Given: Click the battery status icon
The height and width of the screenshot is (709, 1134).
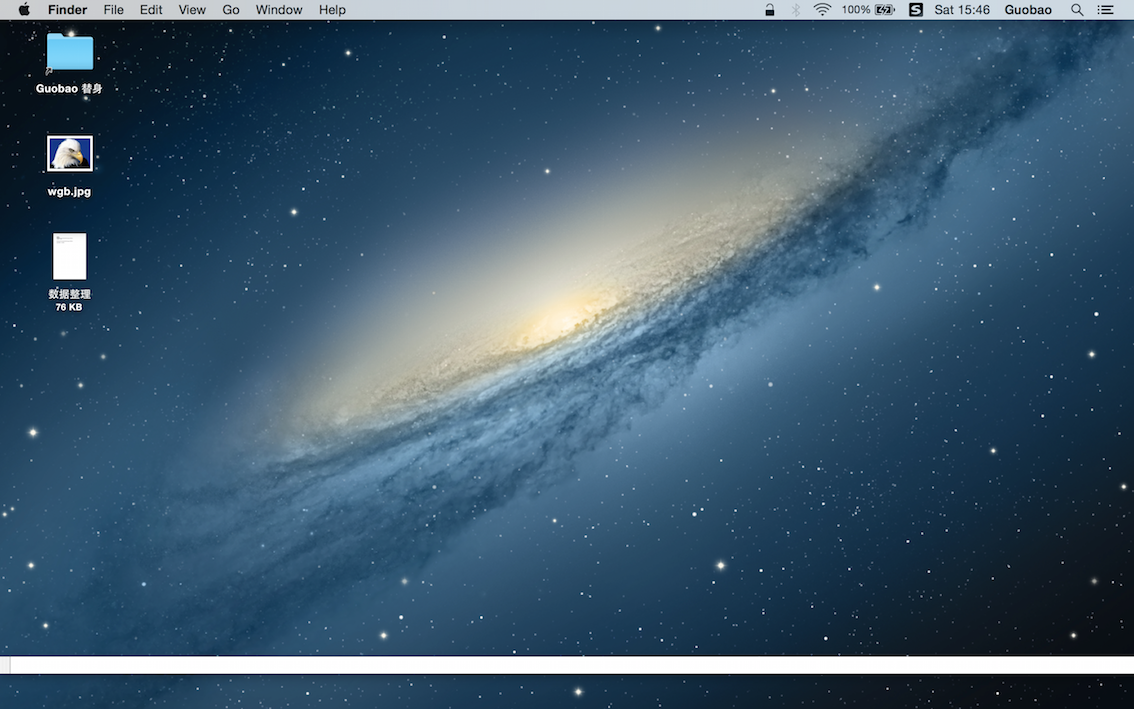Looking at the screenshot, I should (884, 10).
